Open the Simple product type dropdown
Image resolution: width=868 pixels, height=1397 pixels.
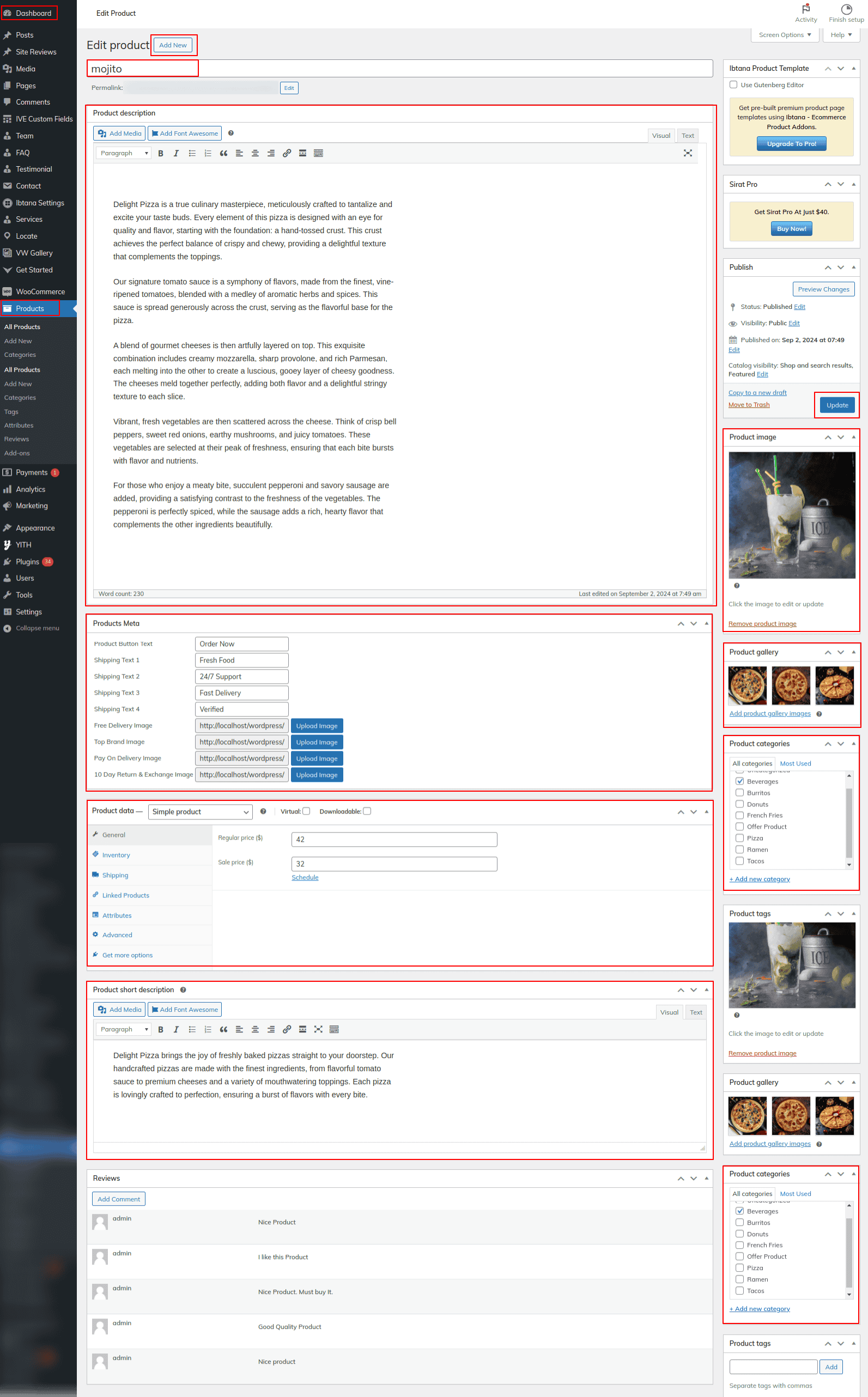coord(201,812)
